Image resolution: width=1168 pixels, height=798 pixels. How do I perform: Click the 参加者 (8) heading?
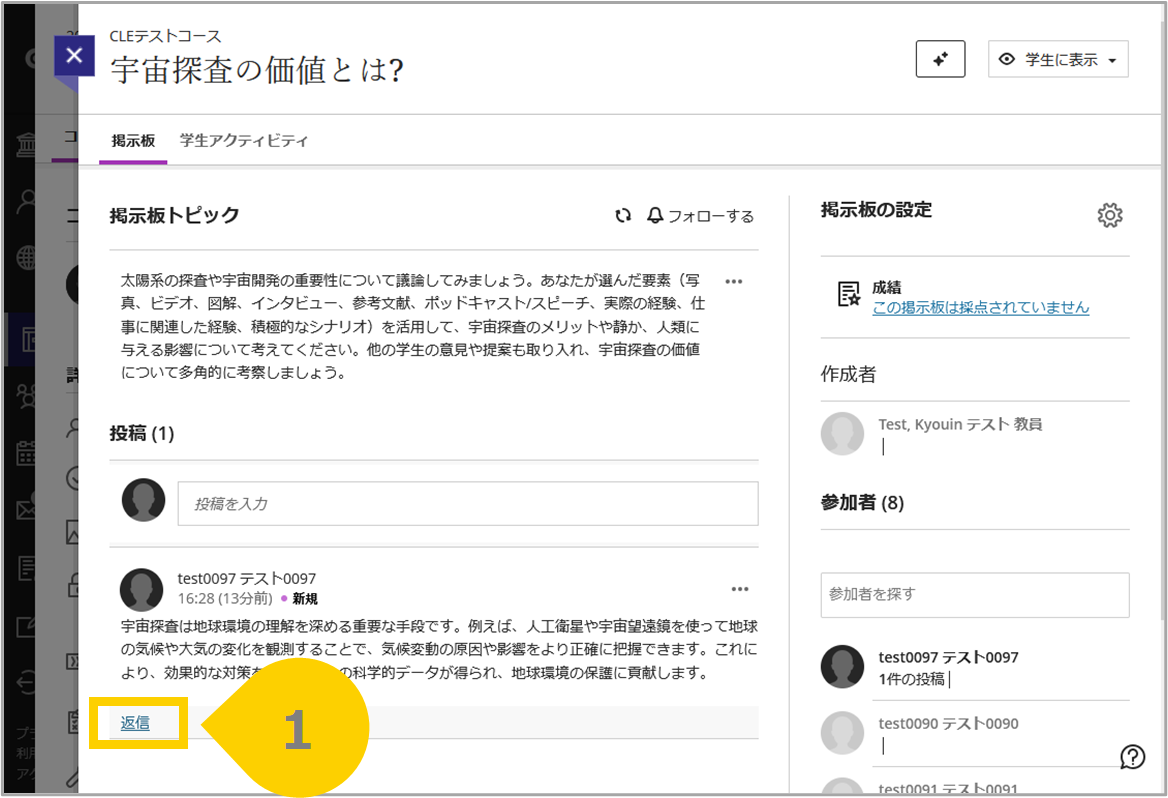(862, 503)
